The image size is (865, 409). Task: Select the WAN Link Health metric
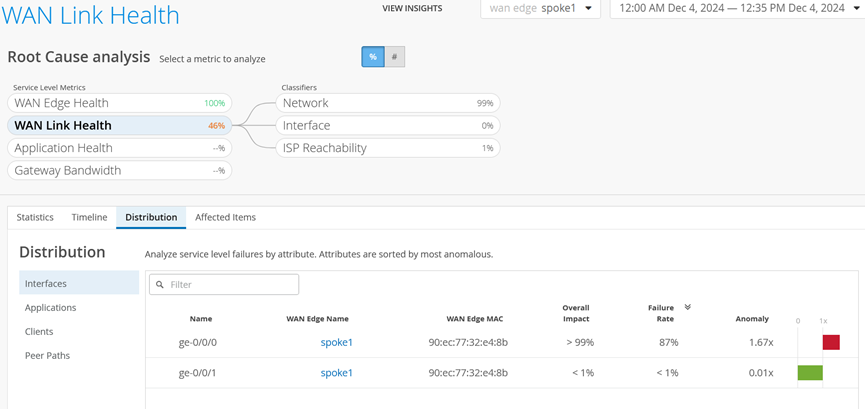(x=119, y=126)
